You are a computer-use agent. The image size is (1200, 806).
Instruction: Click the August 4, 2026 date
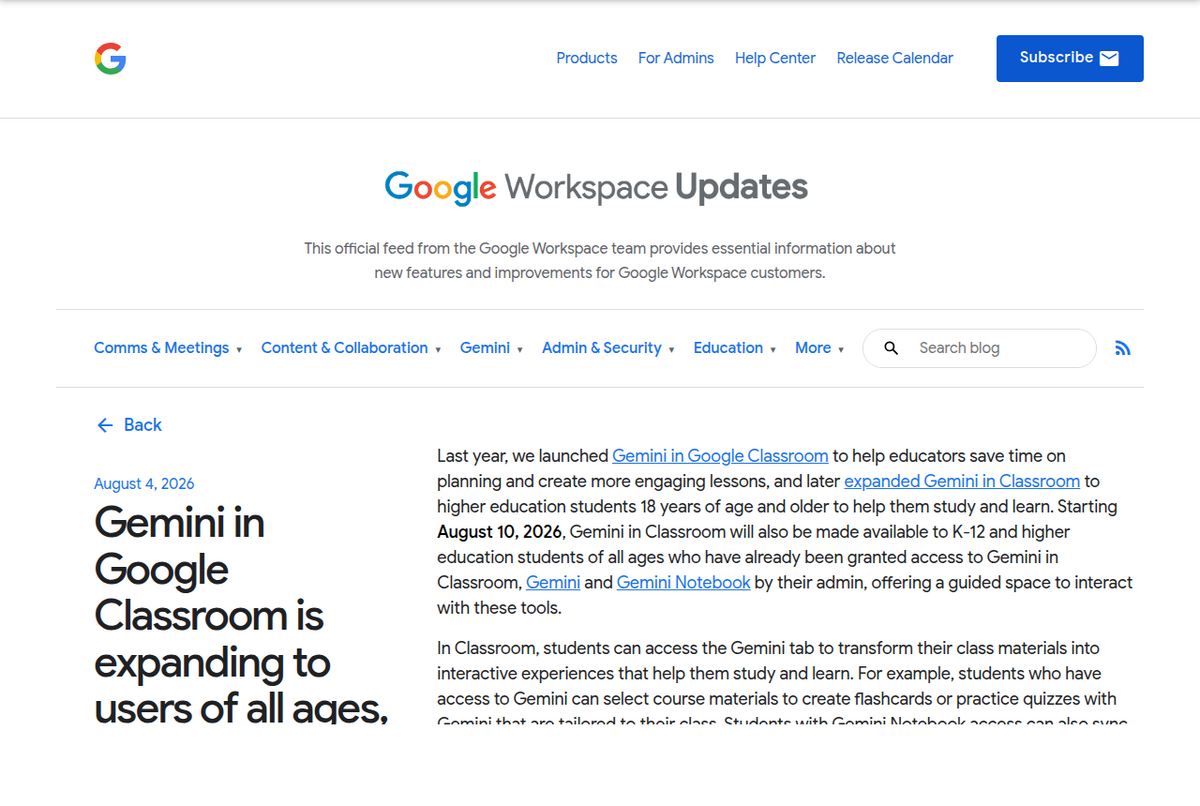(144, 484)
